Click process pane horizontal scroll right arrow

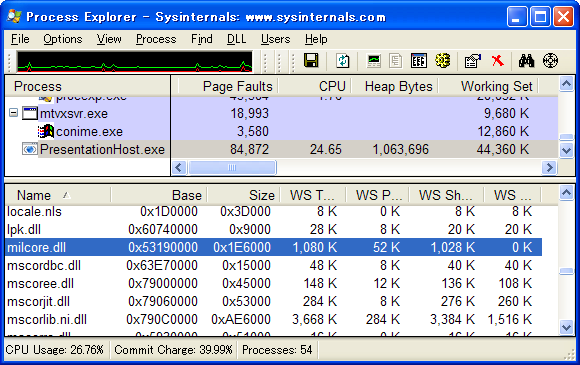tap(549, 168)
